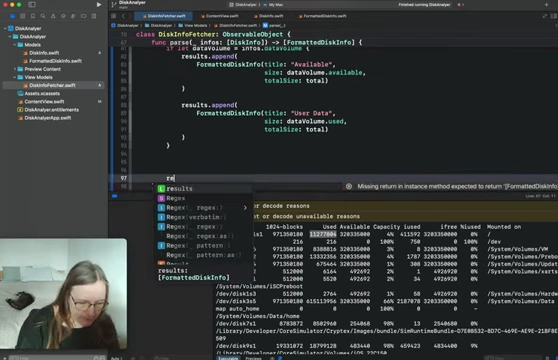Screen dimensions: 558x360
Task: Collapse the root DiskAnalyer project
Action: pos(5,28)
